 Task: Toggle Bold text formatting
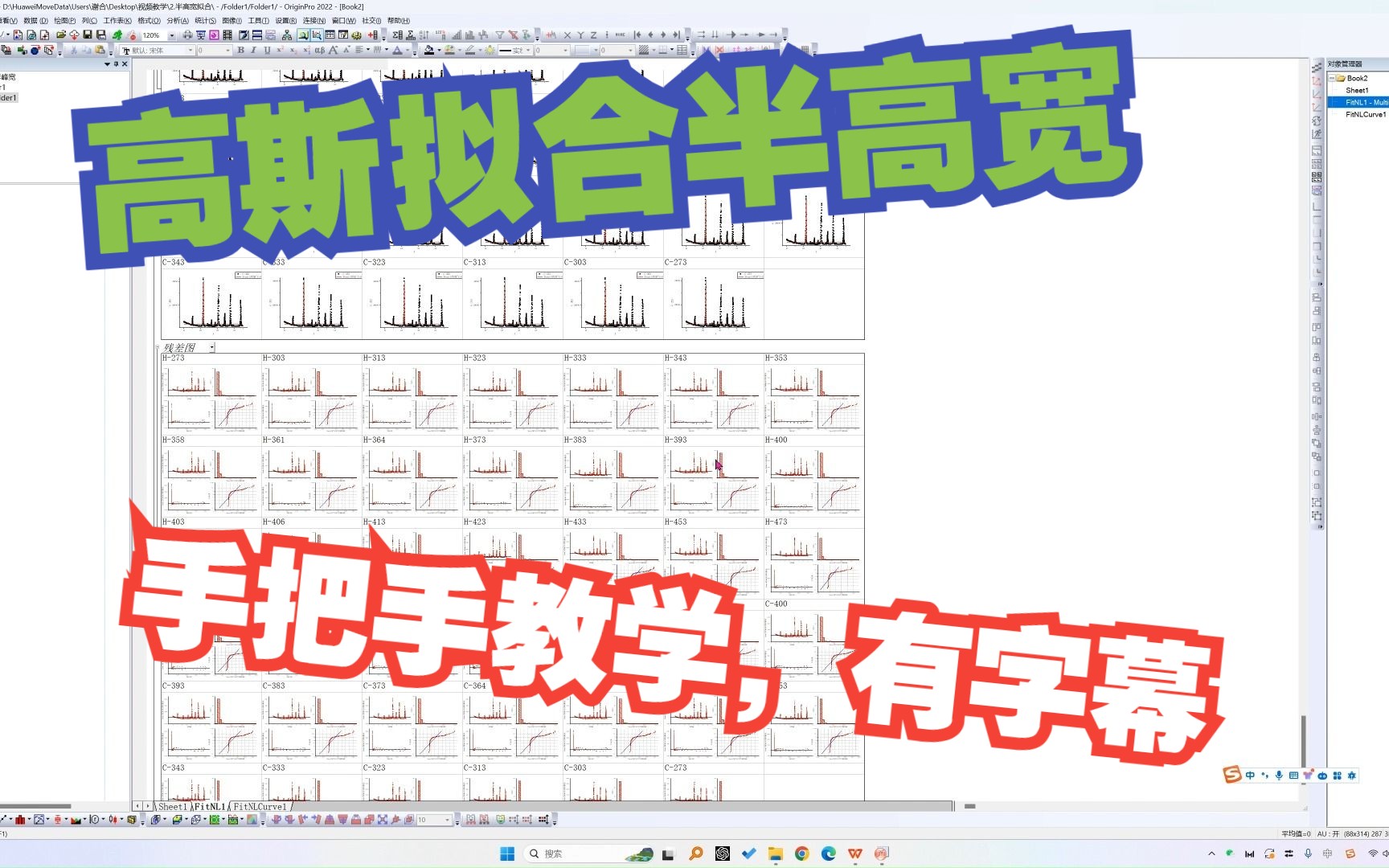point(240,50)
